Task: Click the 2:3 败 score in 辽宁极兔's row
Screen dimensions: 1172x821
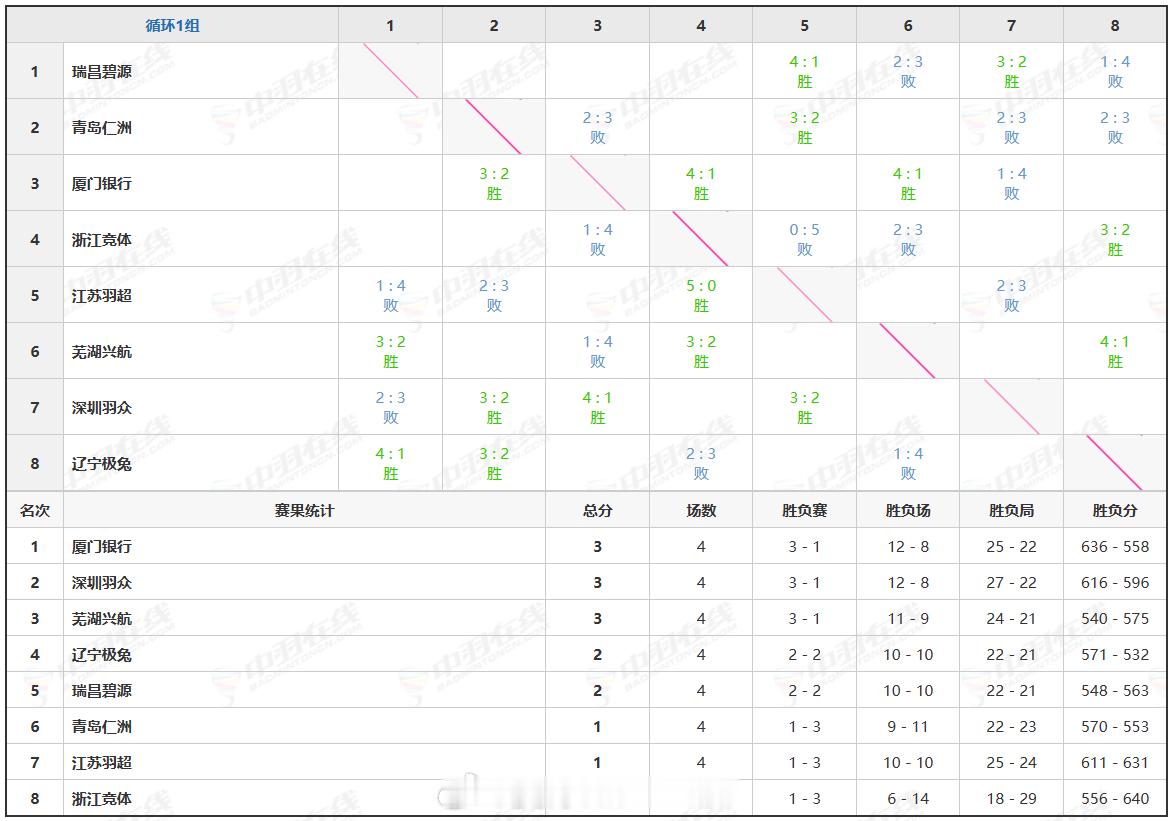Action: (x=701, y=464)
